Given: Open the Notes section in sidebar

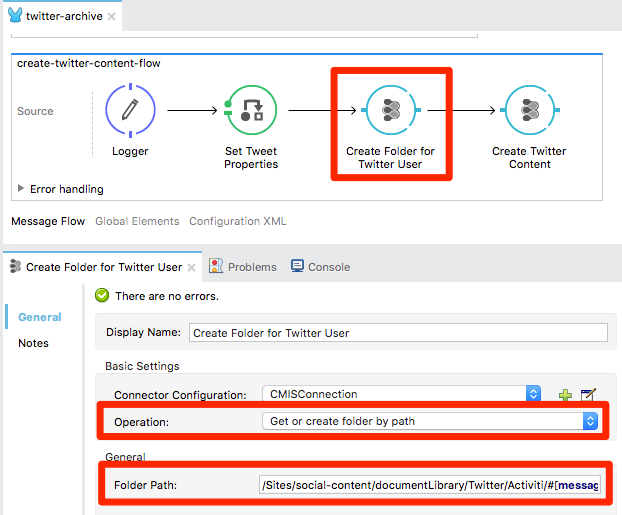Looking at the screenshot, I should point(33,343).
